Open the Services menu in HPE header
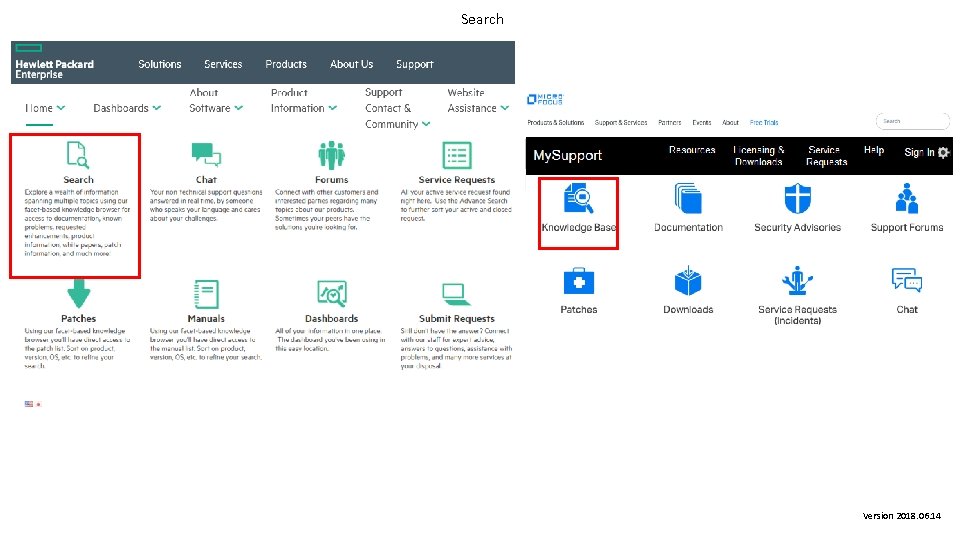Image resolution: width=960 pixels, height=540 pixels. [x=223, y=64]
